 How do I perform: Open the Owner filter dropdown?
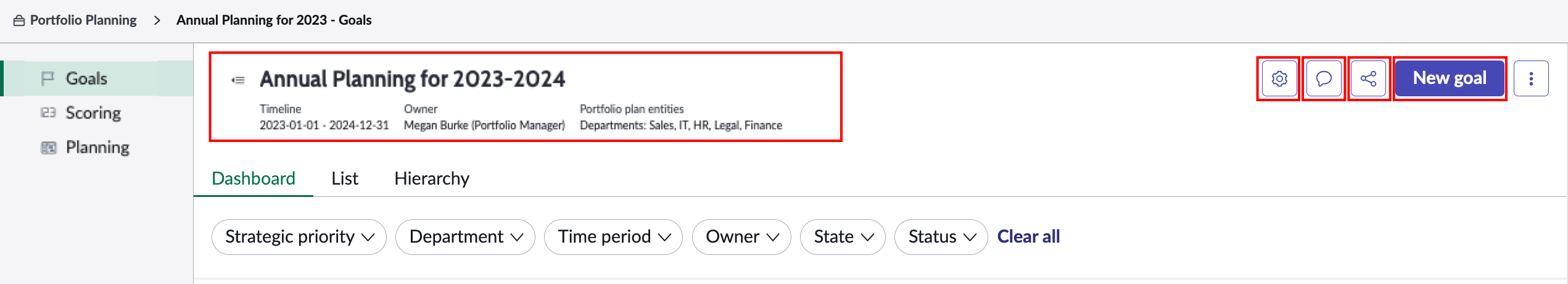[742, 237]
